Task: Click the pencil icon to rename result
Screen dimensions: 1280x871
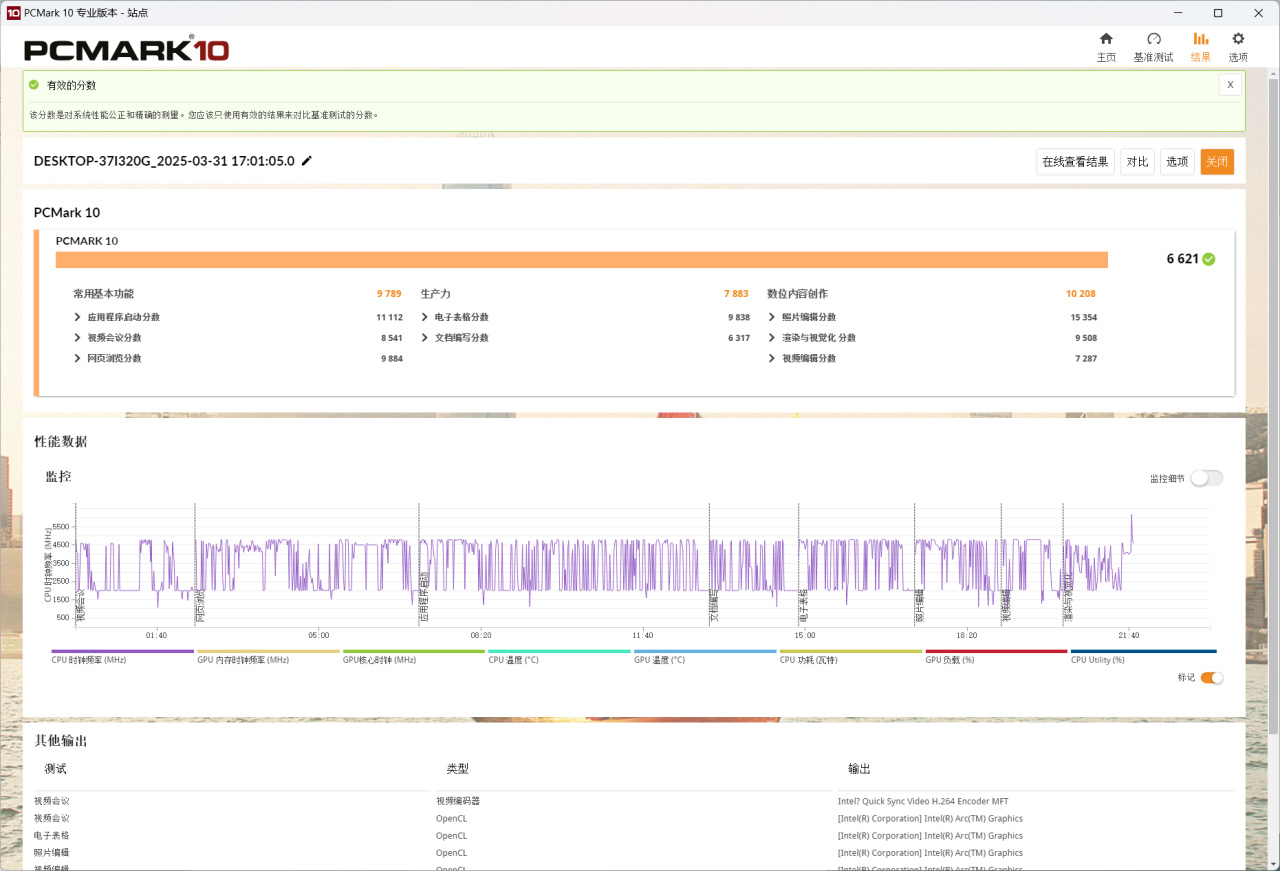Action: click(307, 161)
